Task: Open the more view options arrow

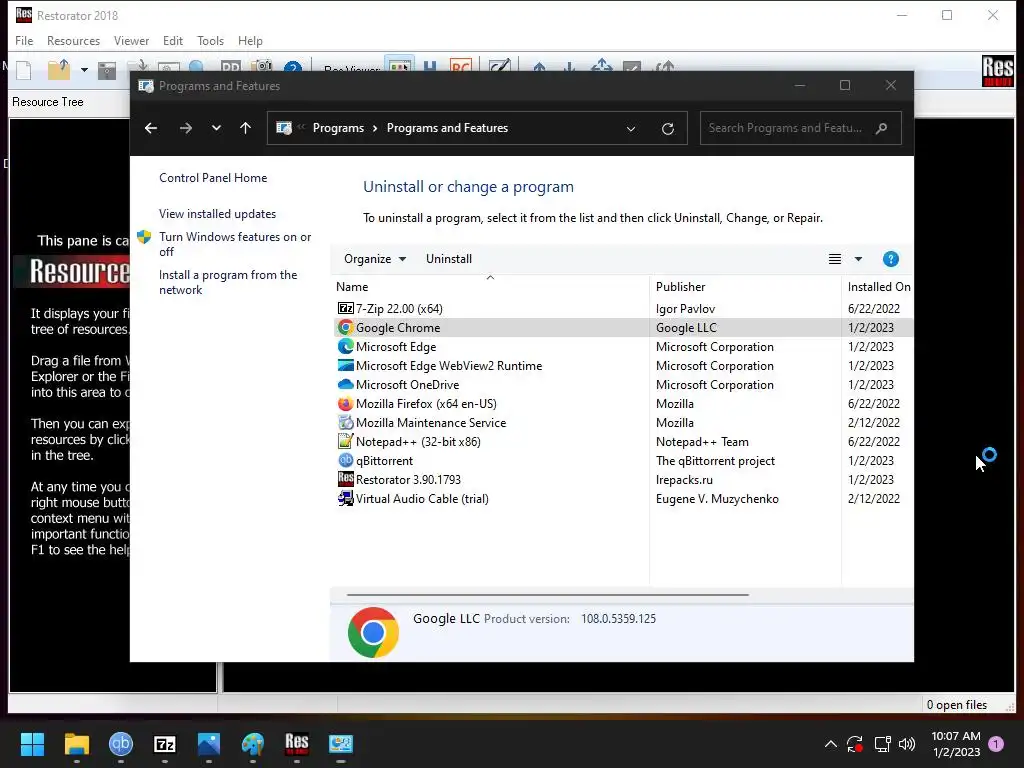Action: point(858,259)
